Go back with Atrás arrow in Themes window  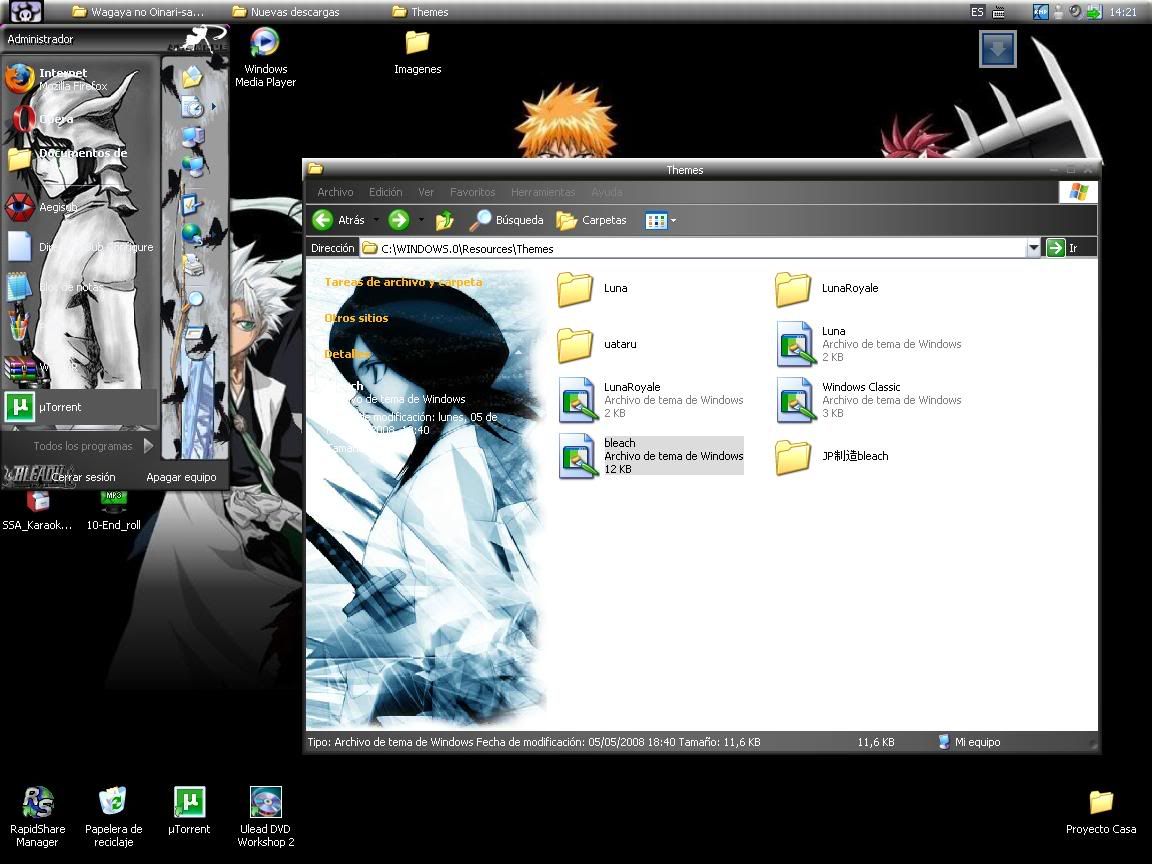tap(339, 220)
